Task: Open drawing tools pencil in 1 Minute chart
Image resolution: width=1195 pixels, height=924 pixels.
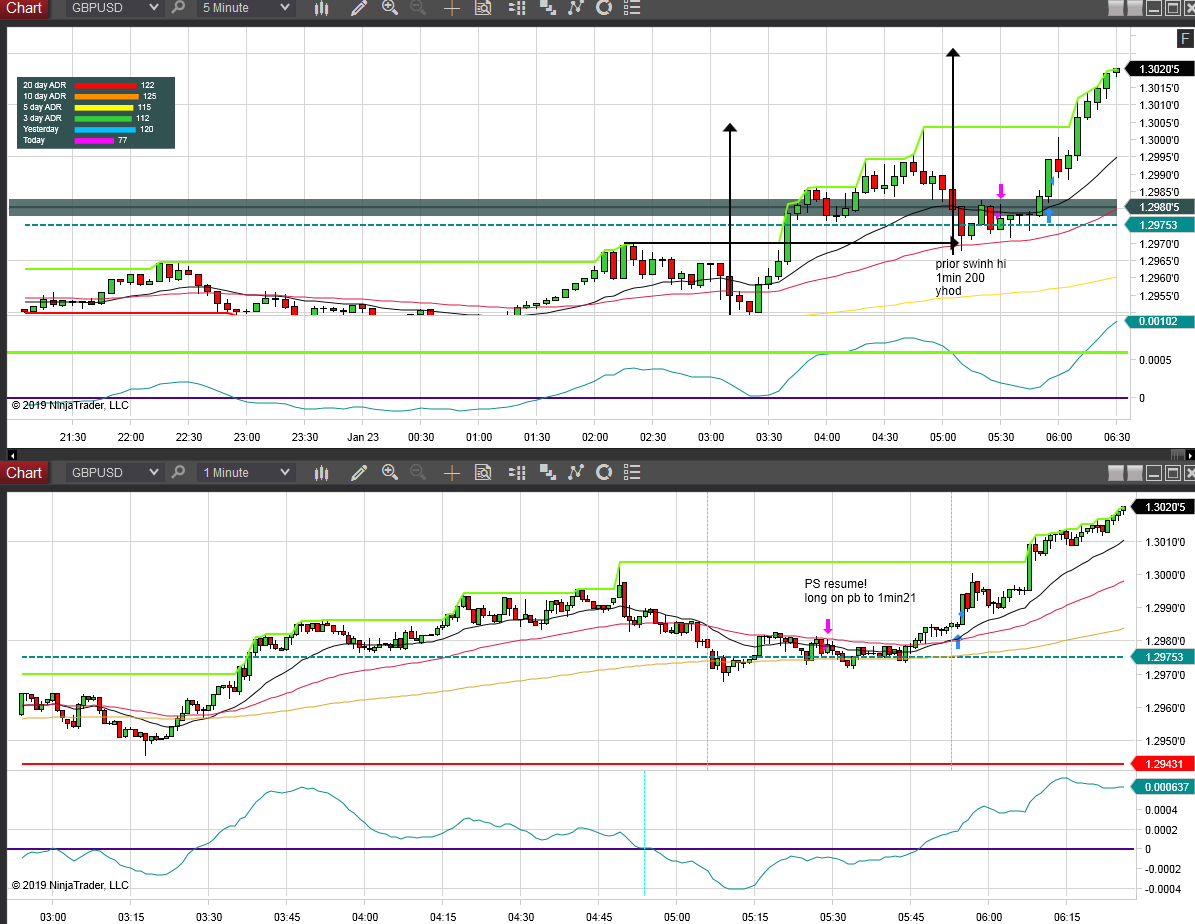Action: tap(358, 473)
